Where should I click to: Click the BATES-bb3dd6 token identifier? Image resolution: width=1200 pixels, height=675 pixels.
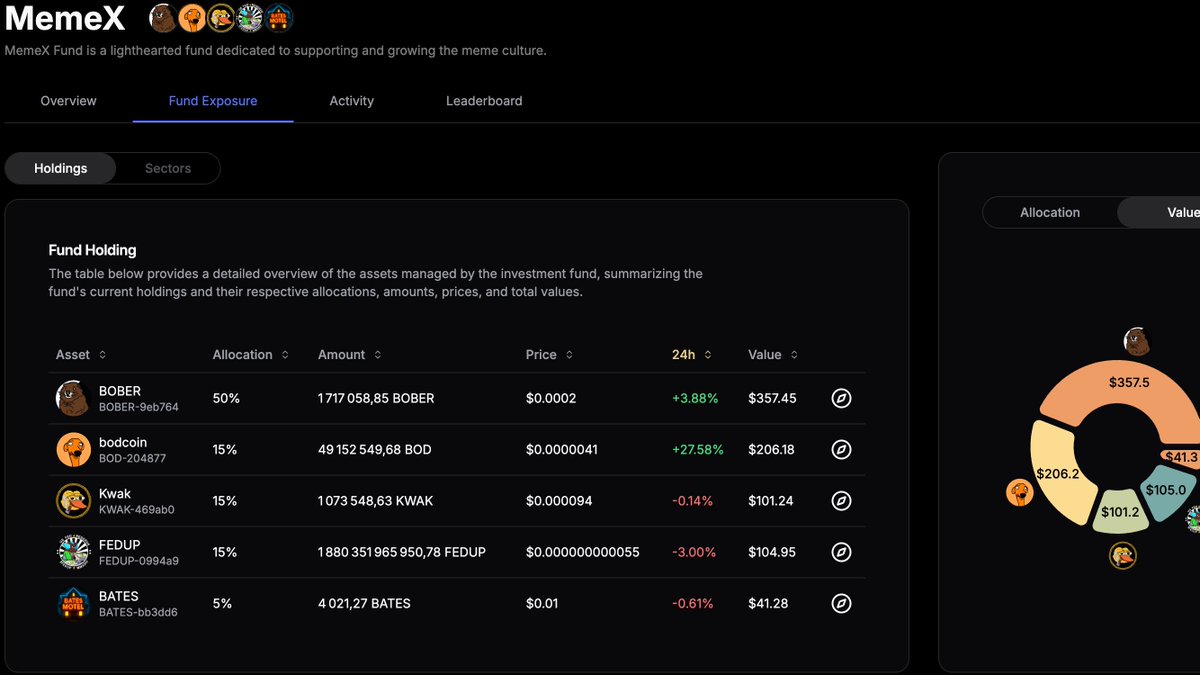click(x=138, y=612)
